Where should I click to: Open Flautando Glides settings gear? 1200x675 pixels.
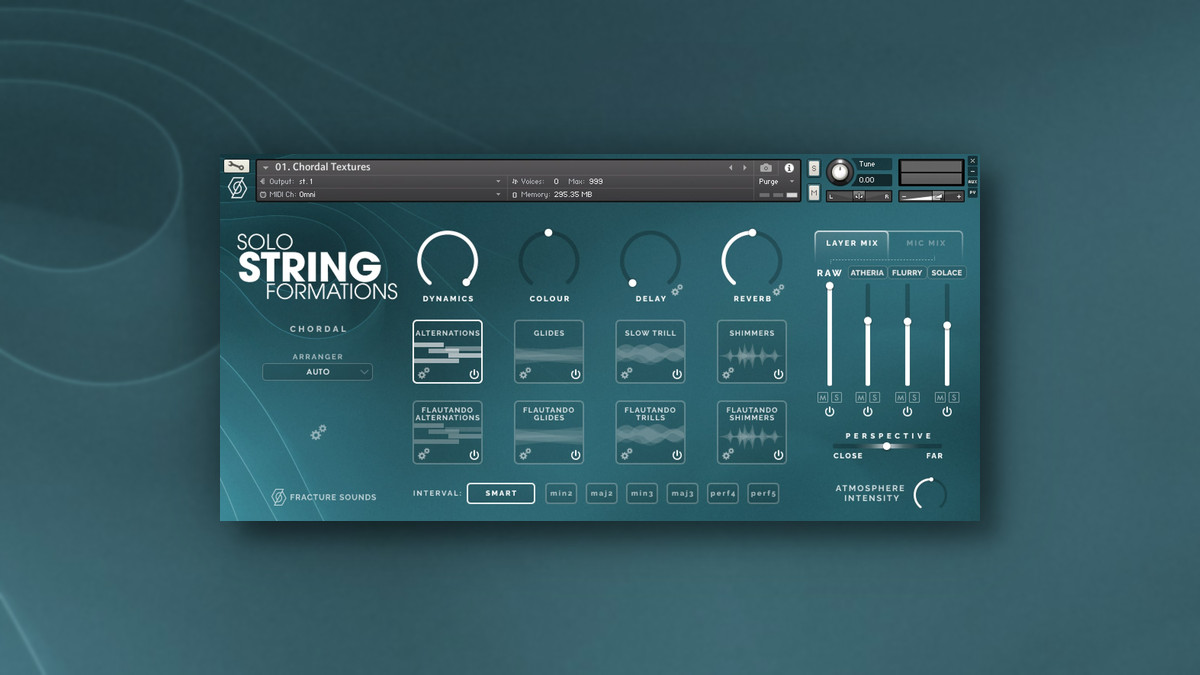point(525,454)
